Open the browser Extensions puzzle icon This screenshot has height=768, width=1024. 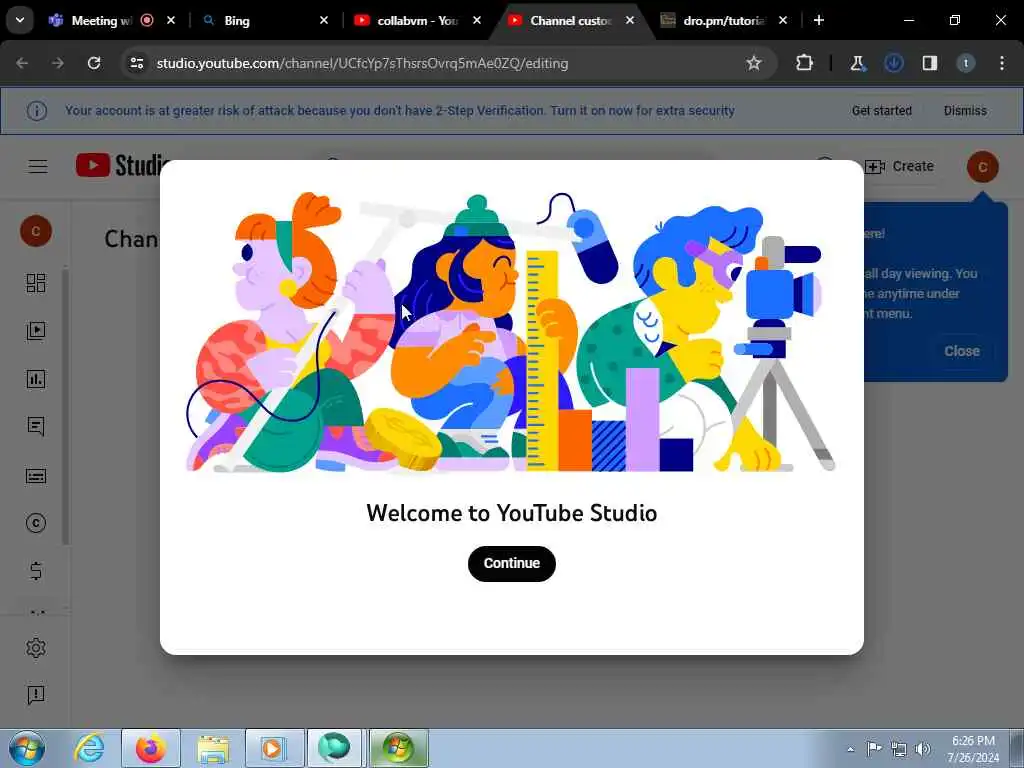[804, 63]
